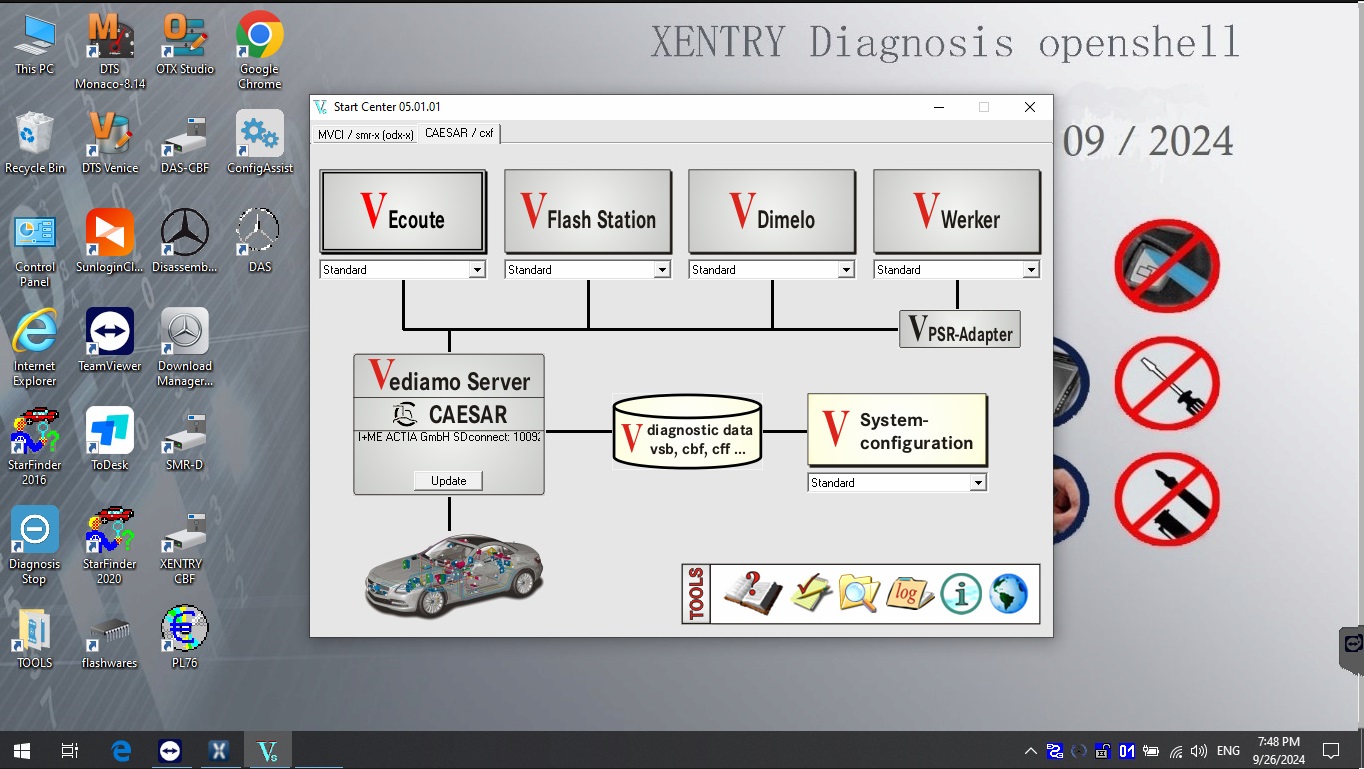Expand the Flash Station Standard dropdown
Image resolution: width=1364 pixels, height=769 pixels.
point(662,270)
